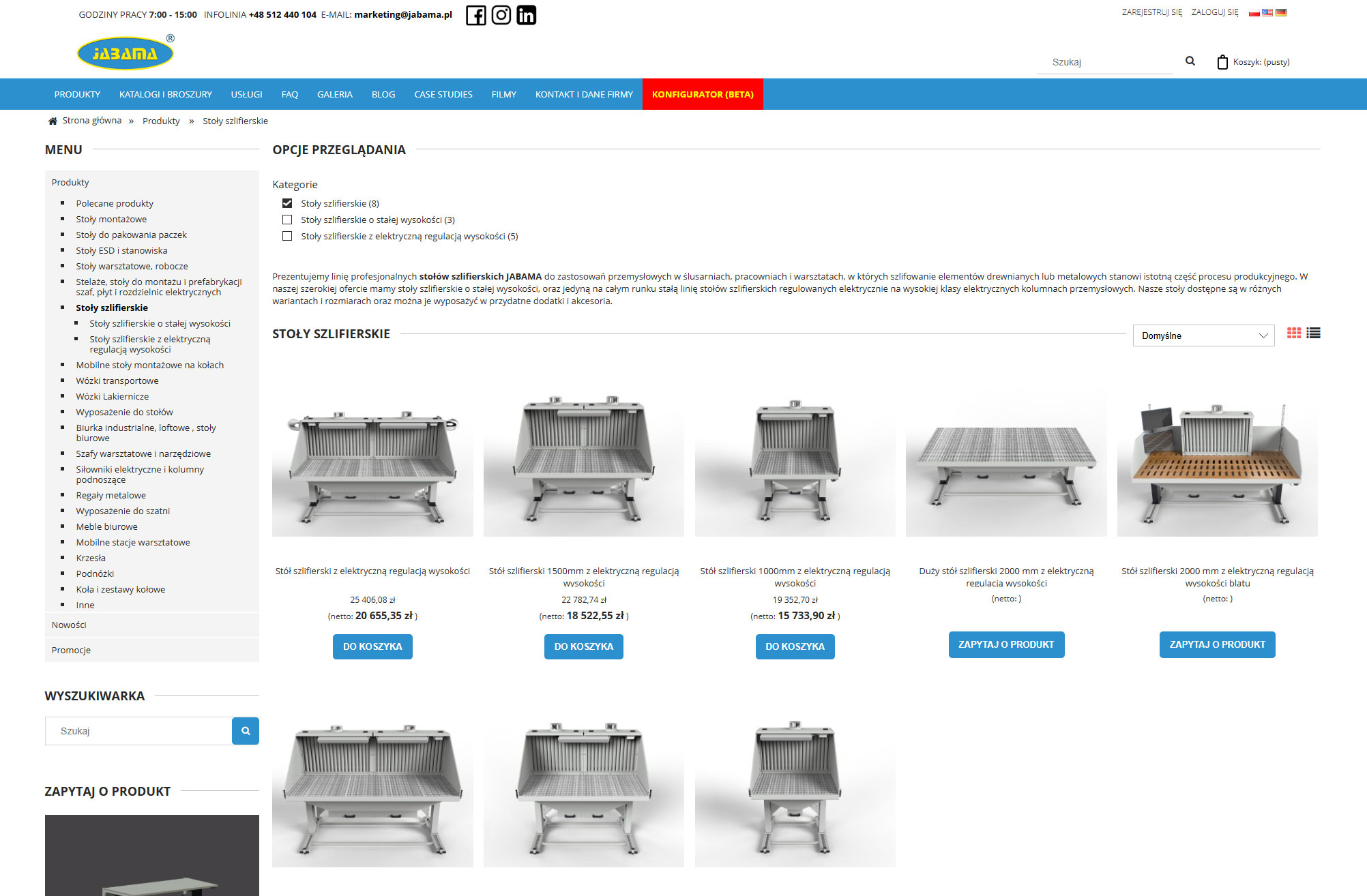Expand Promocje section in sidebar menu

coord(71,650)
